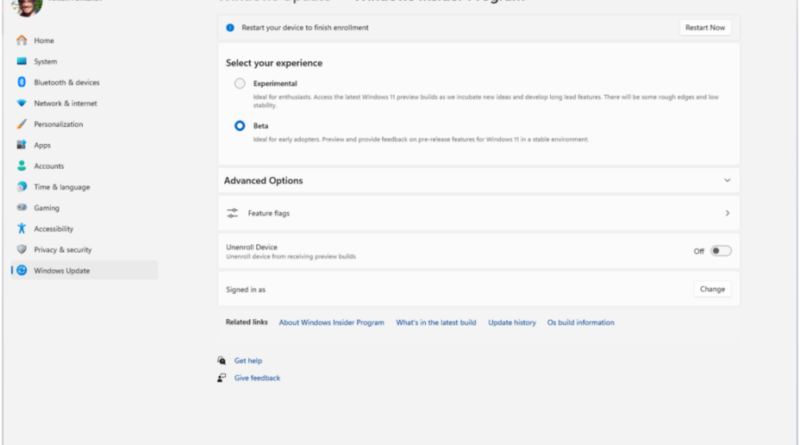Image resolution: width=800 pixels, height=445 pixels.
Task: Open About Windows Insider Program link
Action: pyautogui.click(x=331, y=323)
